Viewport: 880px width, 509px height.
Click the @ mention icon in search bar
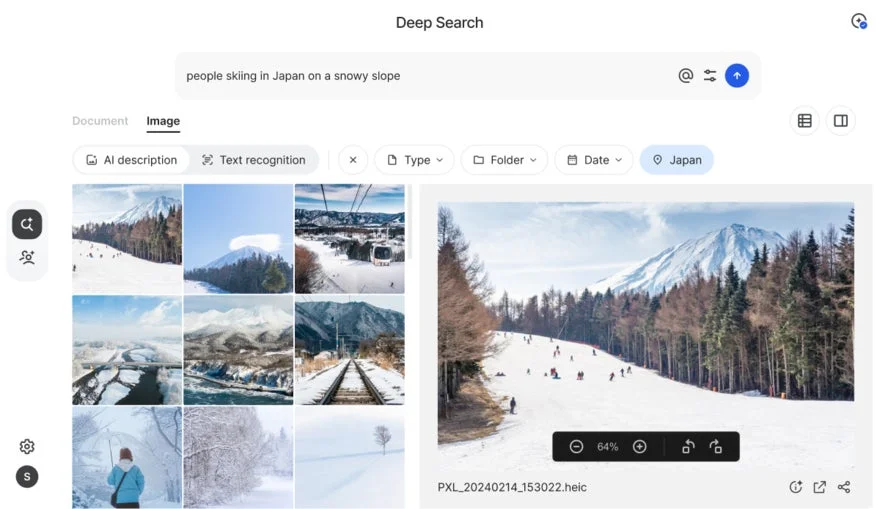pyautogui.click(x=685, y=75)
